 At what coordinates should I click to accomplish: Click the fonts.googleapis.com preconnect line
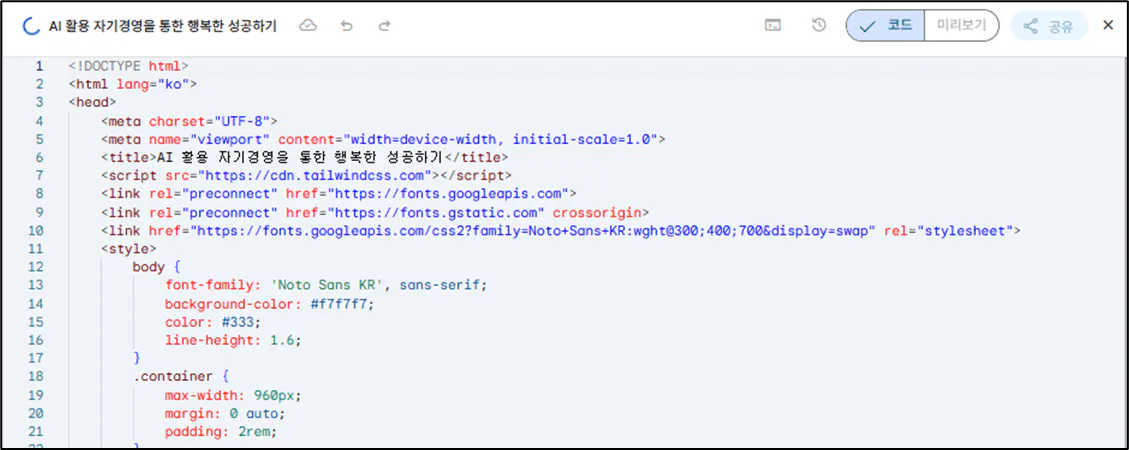(x=339, y=194)
